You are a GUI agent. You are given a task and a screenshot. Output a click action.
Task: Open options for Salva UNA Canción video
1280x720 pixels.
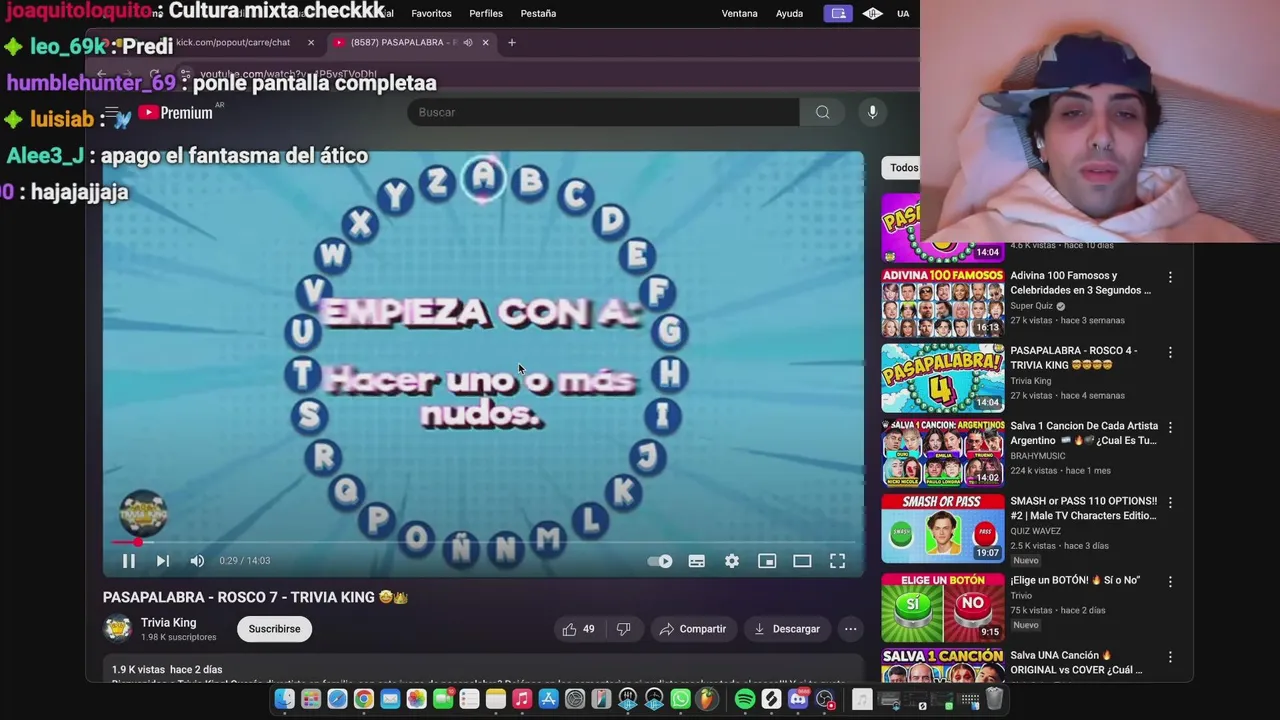coord(1170,657)
